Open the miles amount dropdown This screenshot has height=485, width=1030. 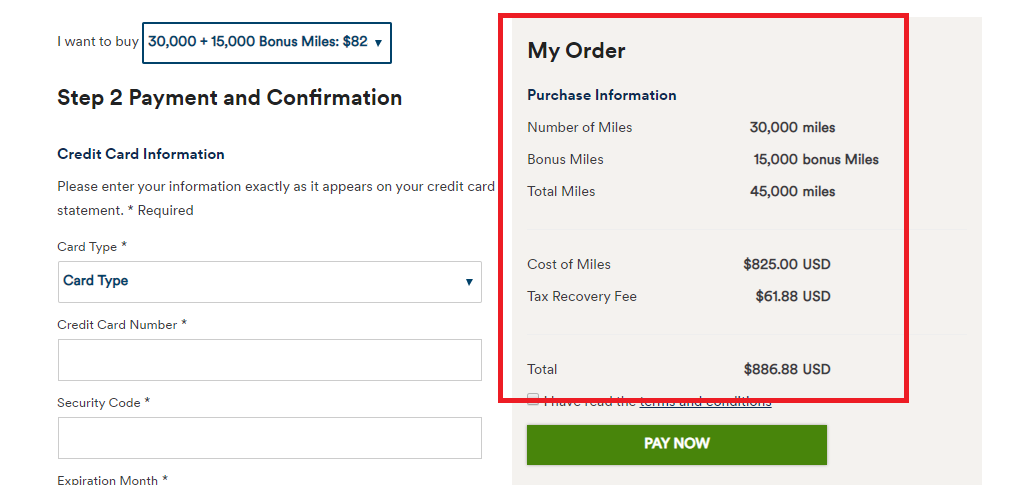click(x=266, y=42)
